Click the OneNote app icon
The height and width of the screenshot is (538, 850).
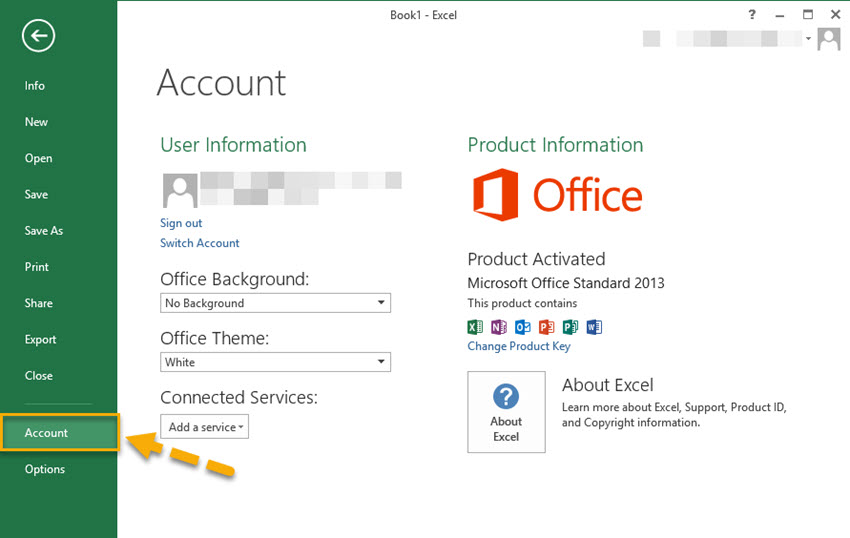click(x=499, y=327)
